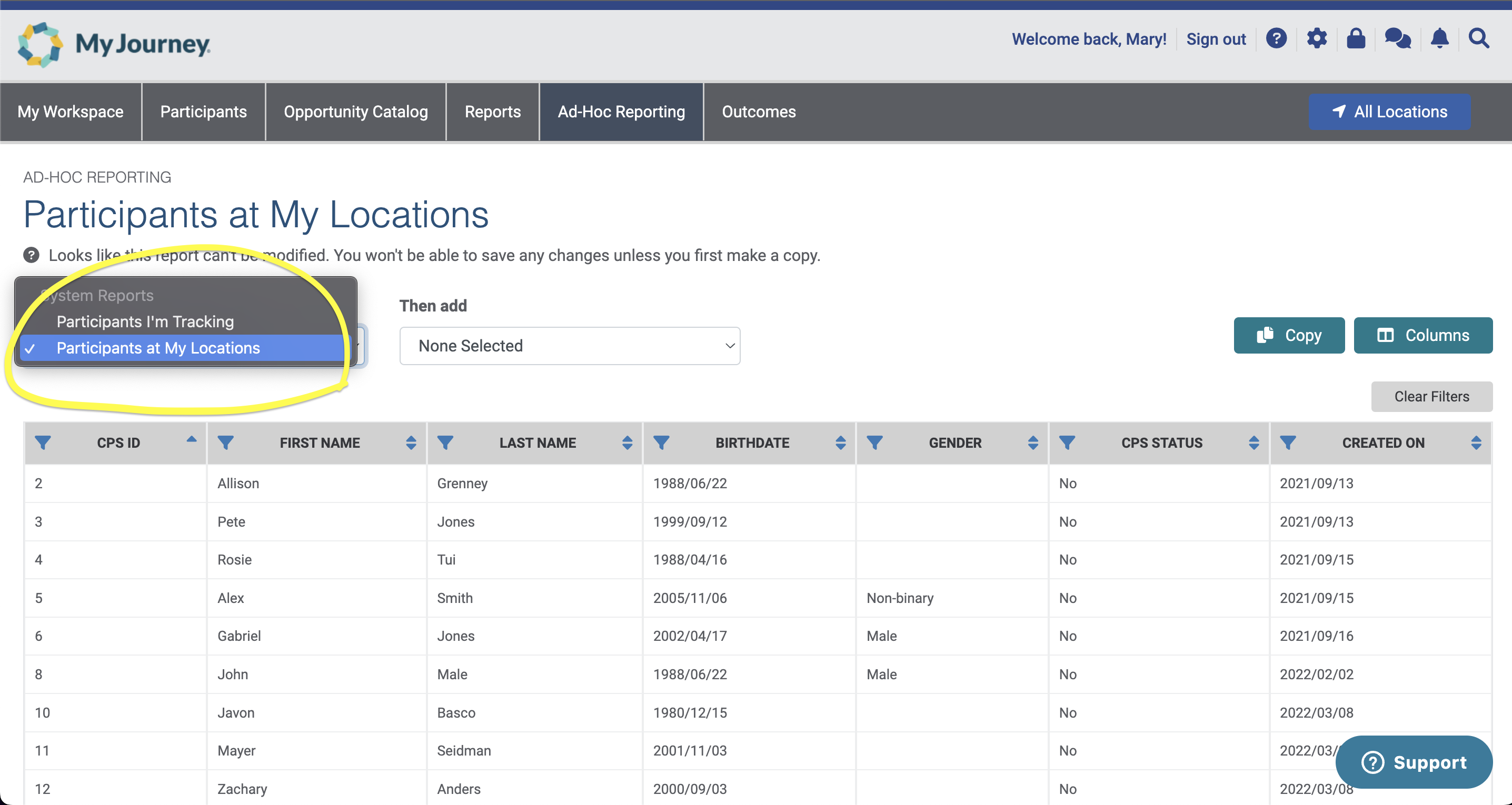Open settings gear icon
This screenshot has width=1512, height=805.
tap(1317, 39)
